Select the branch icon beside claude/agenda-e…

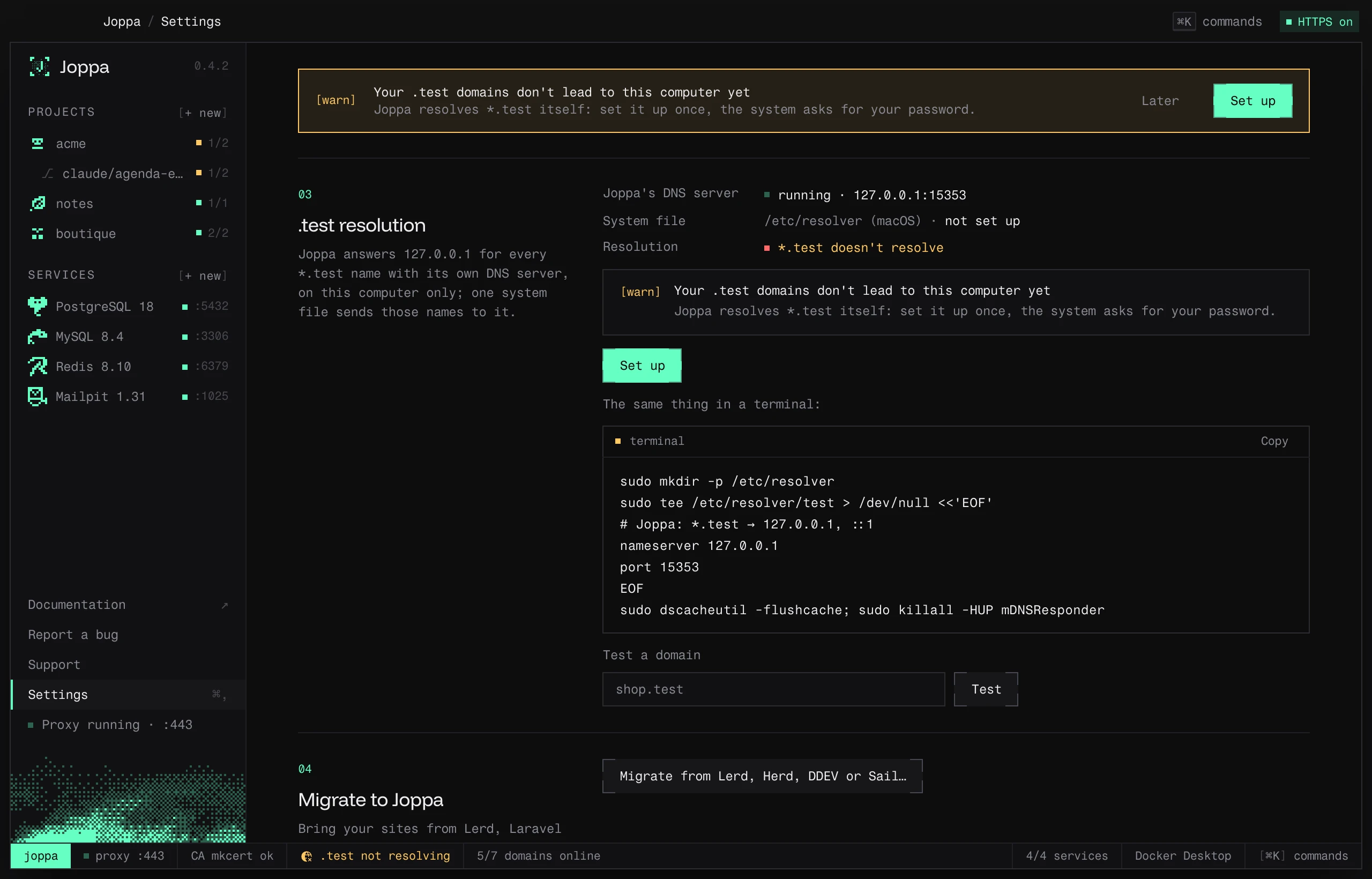coord(48,174)
